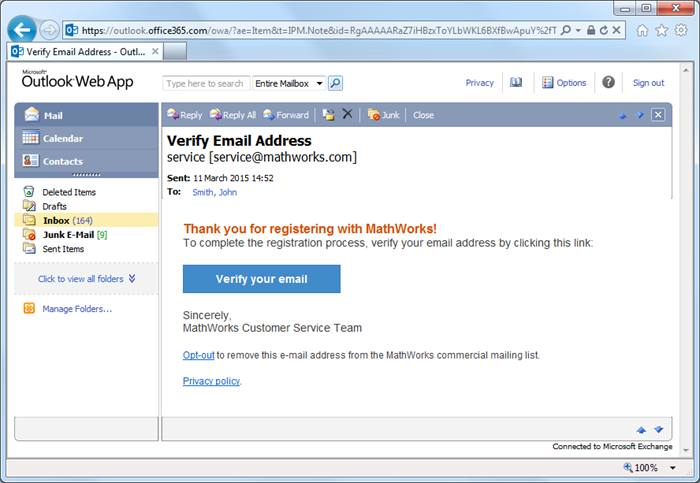Screen dimensions: 700x483
Task: Forward this email message
Action: tap(287, 115)
